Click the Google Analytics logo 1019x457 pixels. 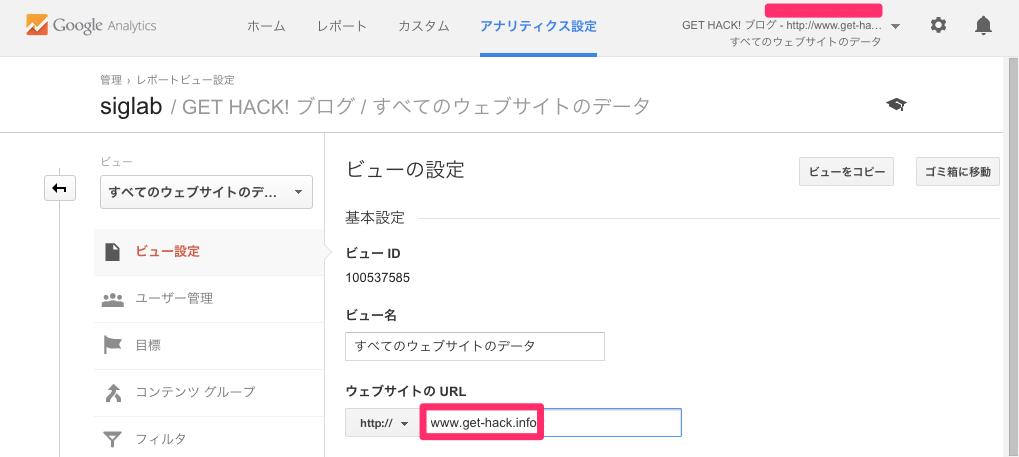click(x=92, y=26)
